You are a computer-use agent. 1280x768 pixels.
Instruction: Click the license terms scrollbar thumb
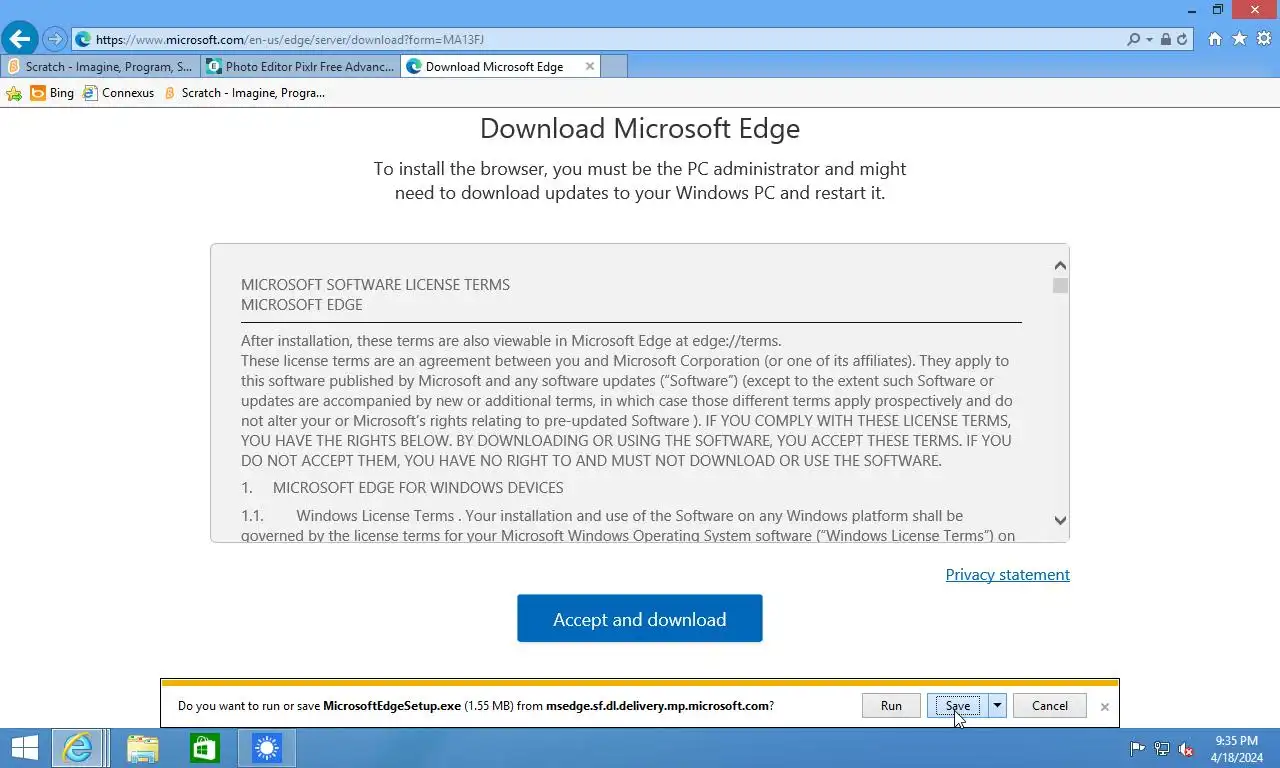(1060, 286)
